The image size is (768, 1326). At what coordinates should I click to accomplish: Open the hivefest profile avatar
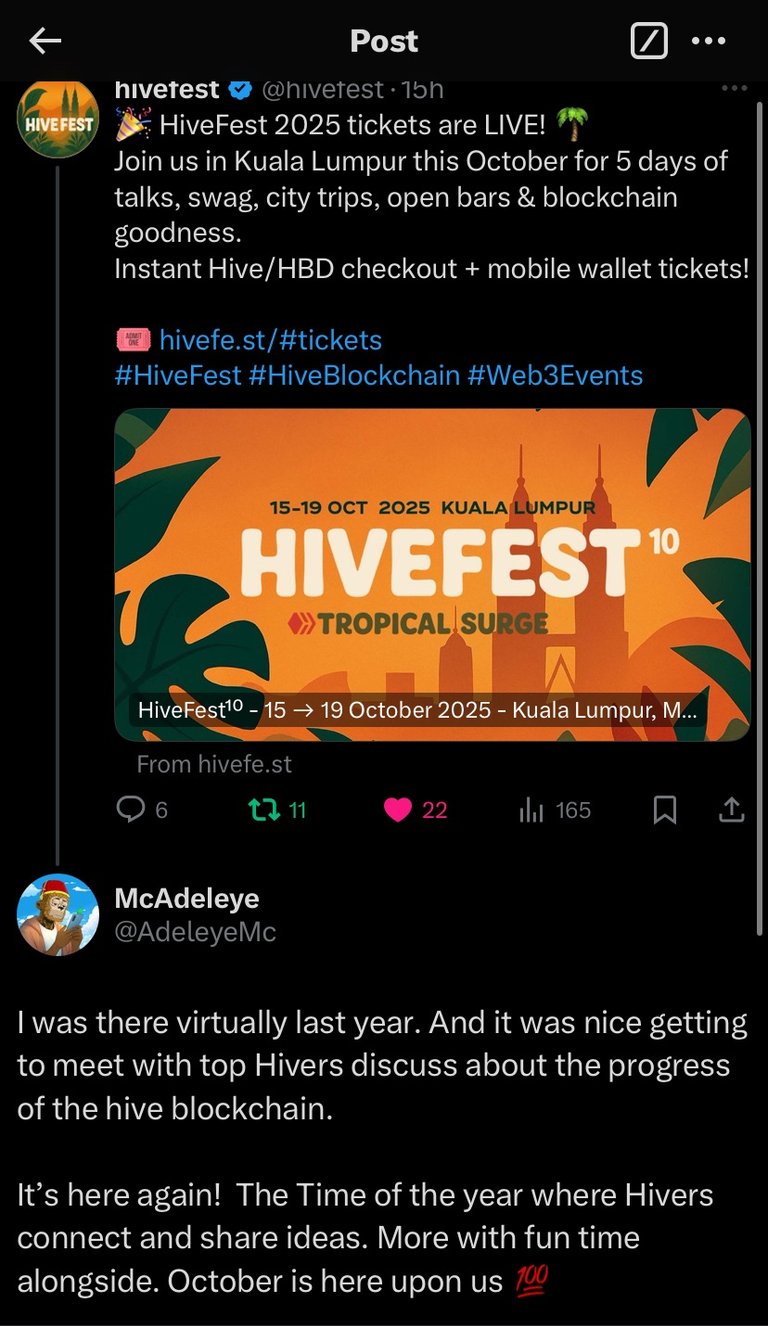click(58, 120)
